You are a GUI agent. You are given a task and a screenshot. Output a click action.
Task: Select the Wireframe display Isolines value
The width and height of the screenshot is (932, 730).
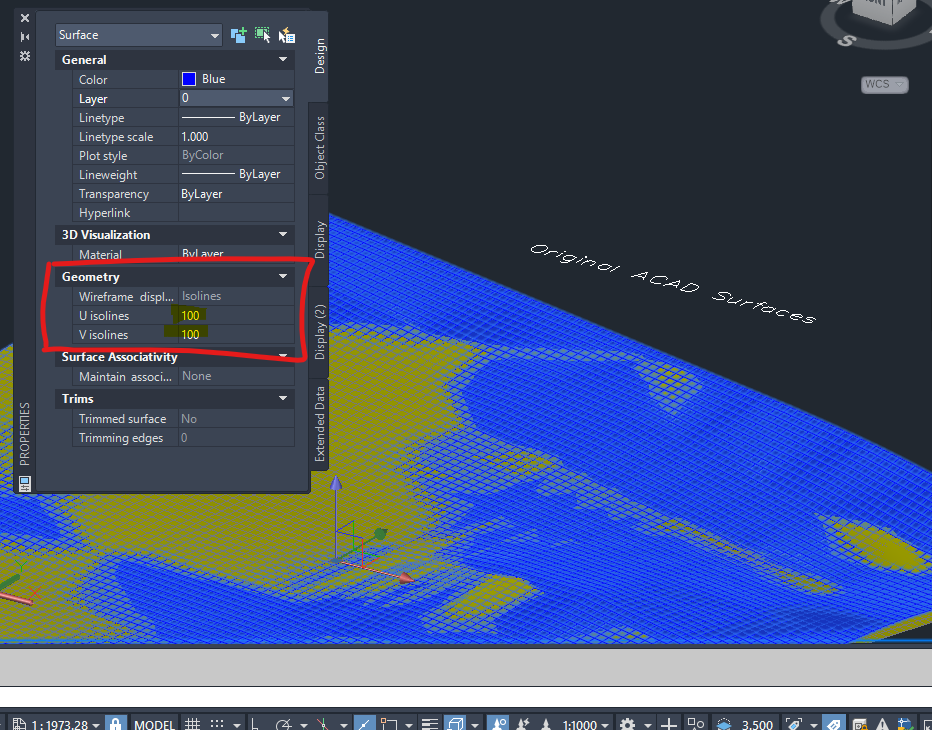click(x=236, y=296)
